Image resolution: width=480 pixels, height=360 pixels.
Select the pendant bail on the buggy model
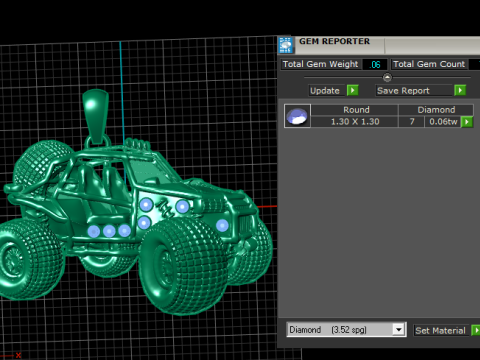click(x=96, y=115)
